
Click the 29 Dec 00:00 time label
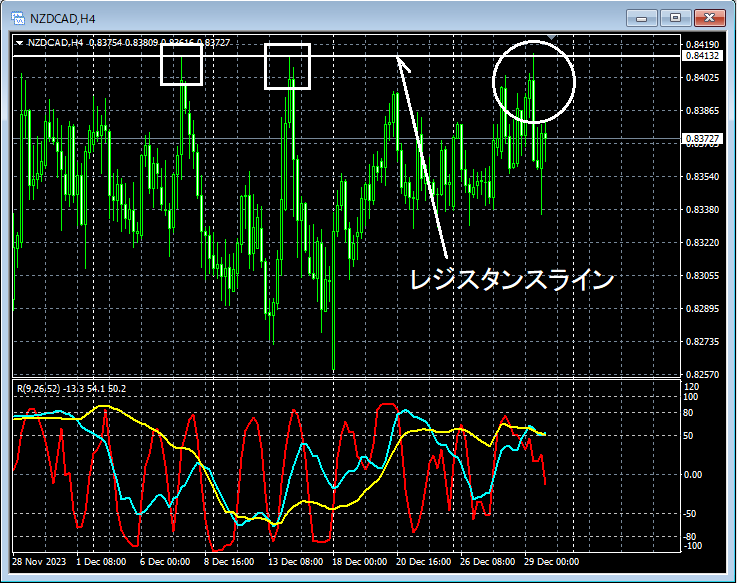click(x=552, y=562)
